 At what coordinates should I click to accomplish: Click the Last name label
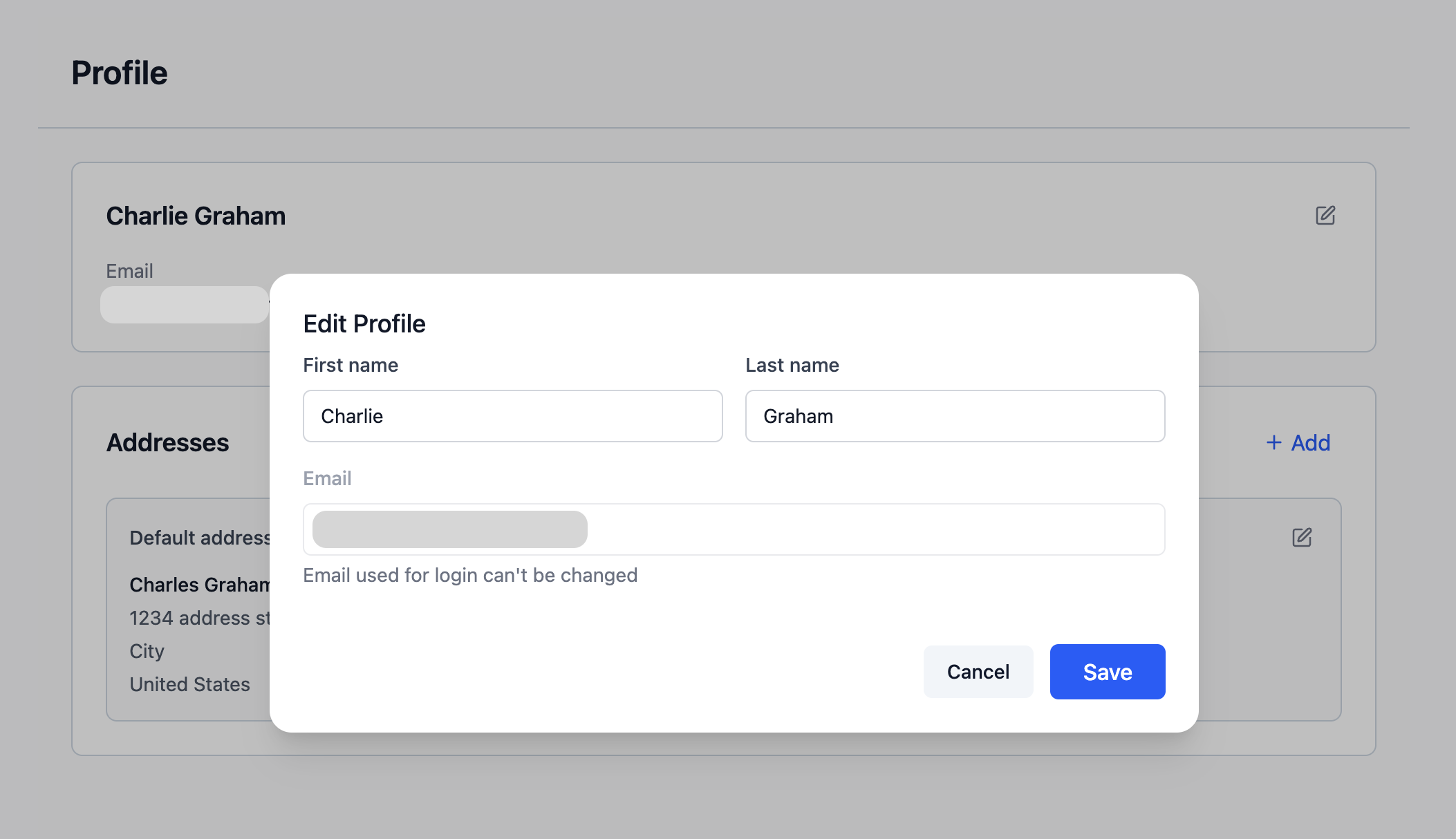(x=792, y=365)
